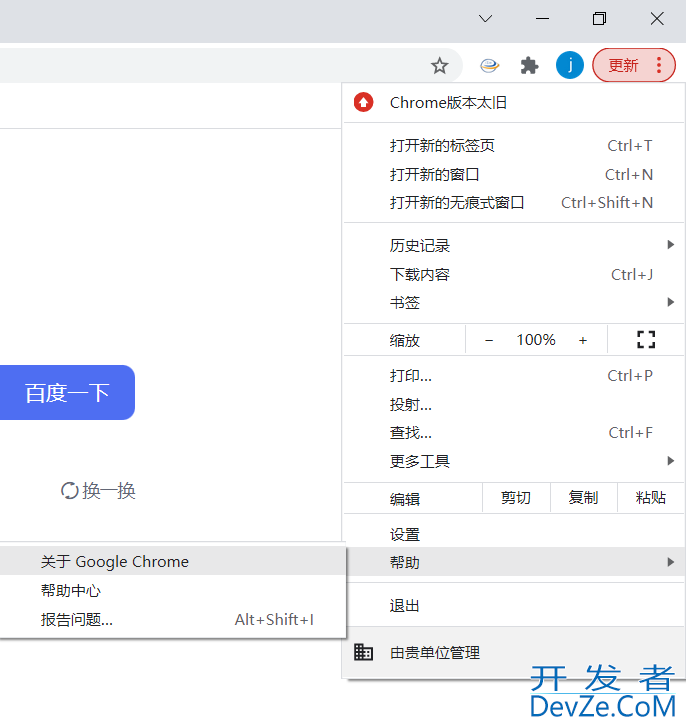Screen dimensions: 686x728
Task: Click the refresh icon beside 换一换
Action: [x=70, y=491]
